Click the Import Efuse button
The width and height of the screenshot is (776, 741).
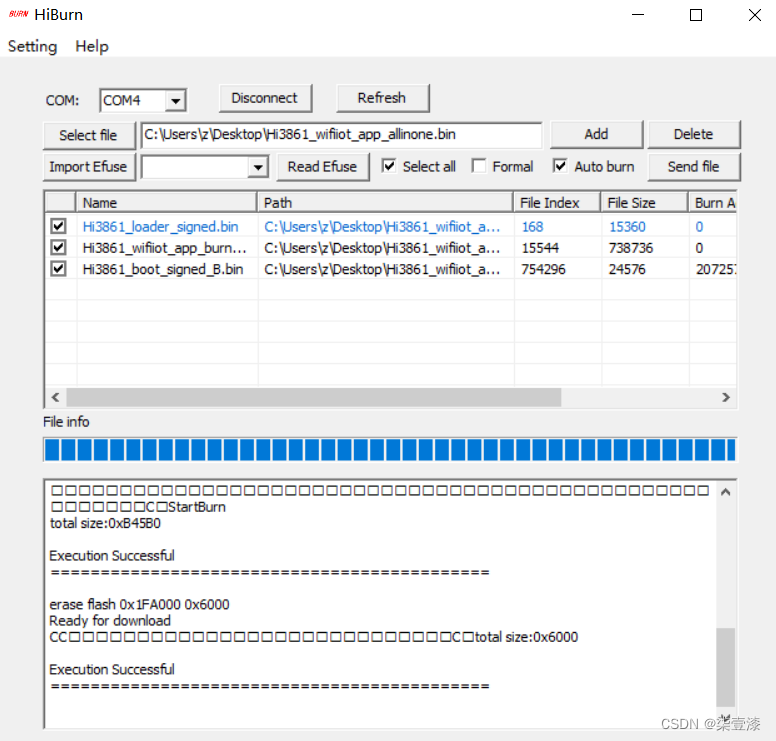(89, 167)
